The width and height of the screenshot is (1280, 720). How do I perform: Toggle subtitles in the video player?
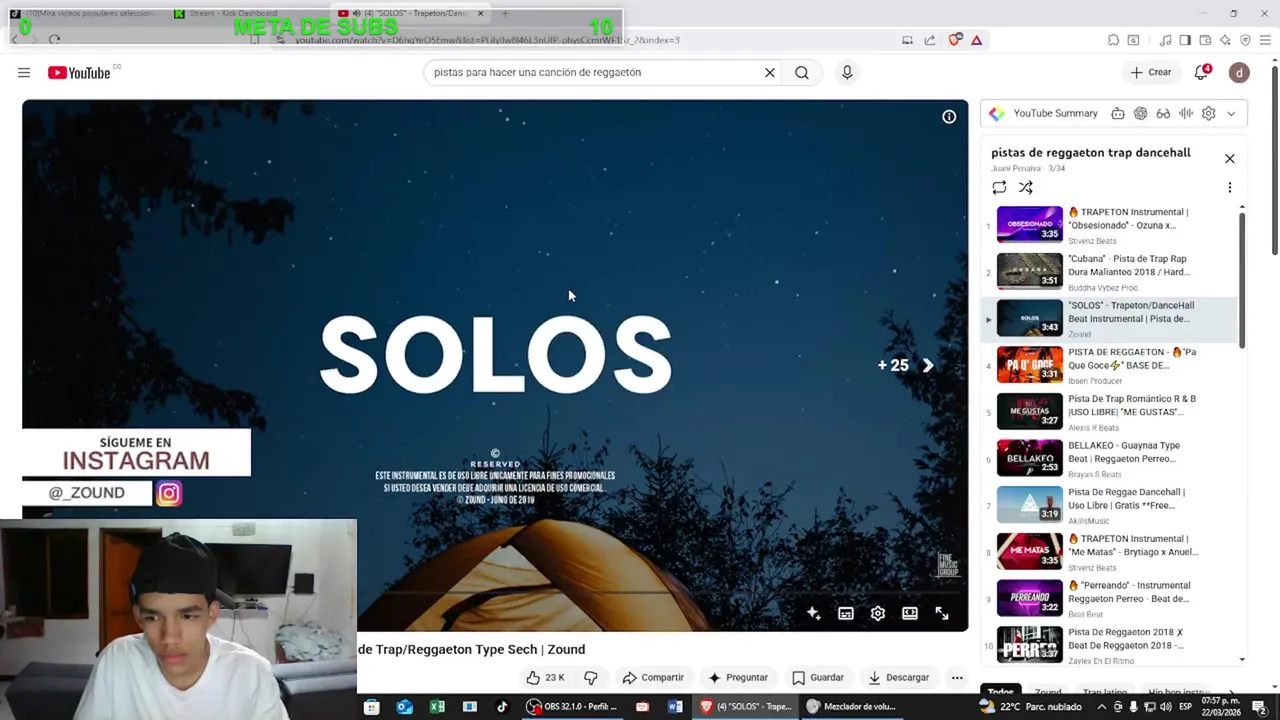tap(846, 613)
